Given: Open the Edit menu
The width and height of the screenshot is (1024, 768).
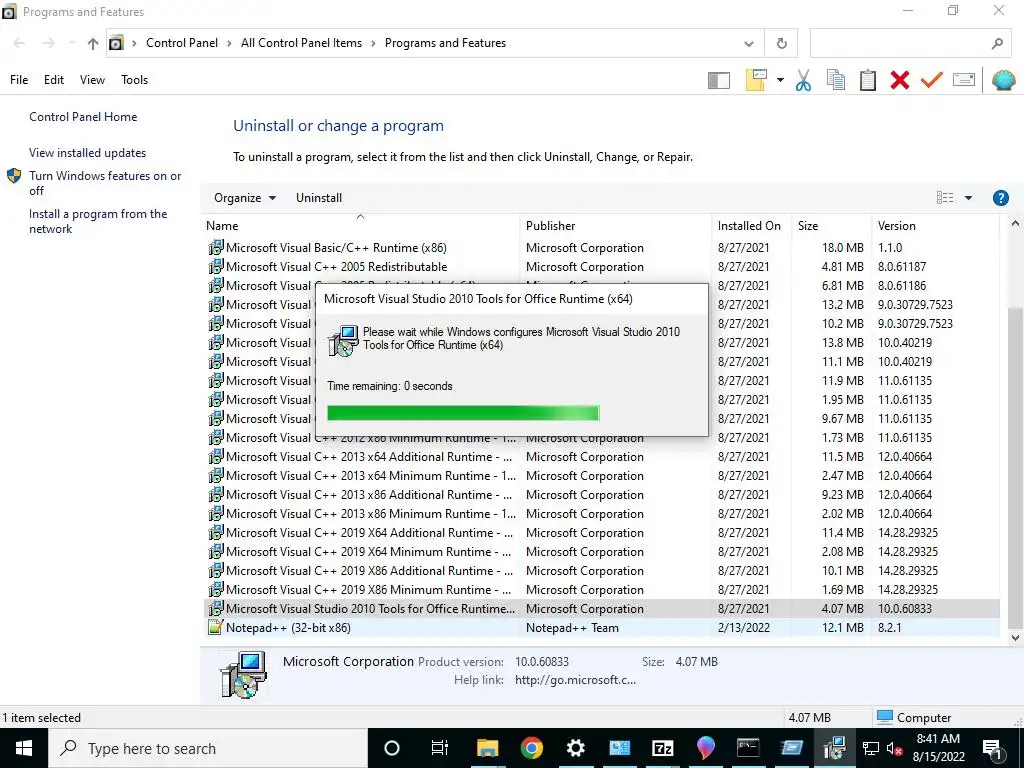Looking at the screenshot, I should pos(54,80).
